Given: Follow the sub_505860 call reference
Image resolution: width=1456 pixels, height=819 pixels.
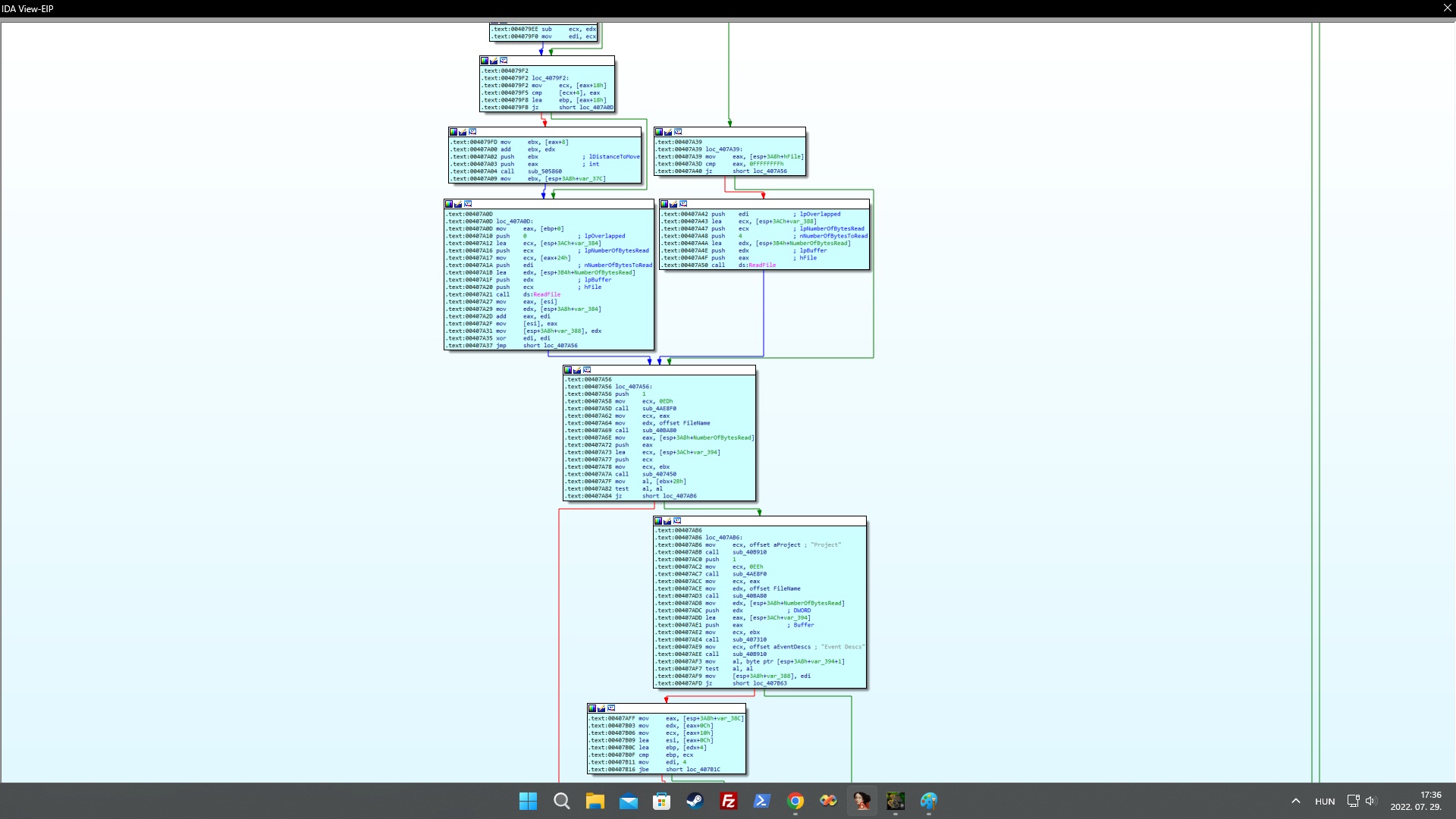Looking at the screenshot, I should point(544,171).
